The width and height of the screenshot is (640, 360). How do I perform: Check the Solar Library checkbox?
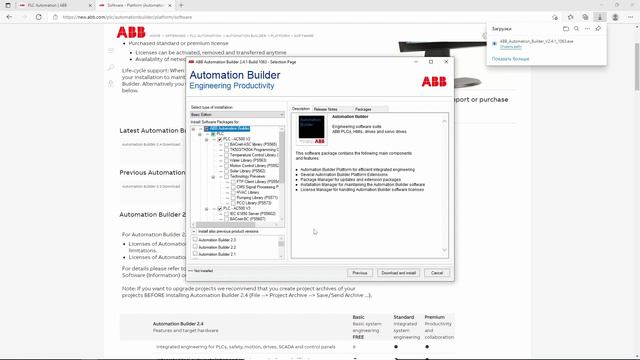coord(227,171)
